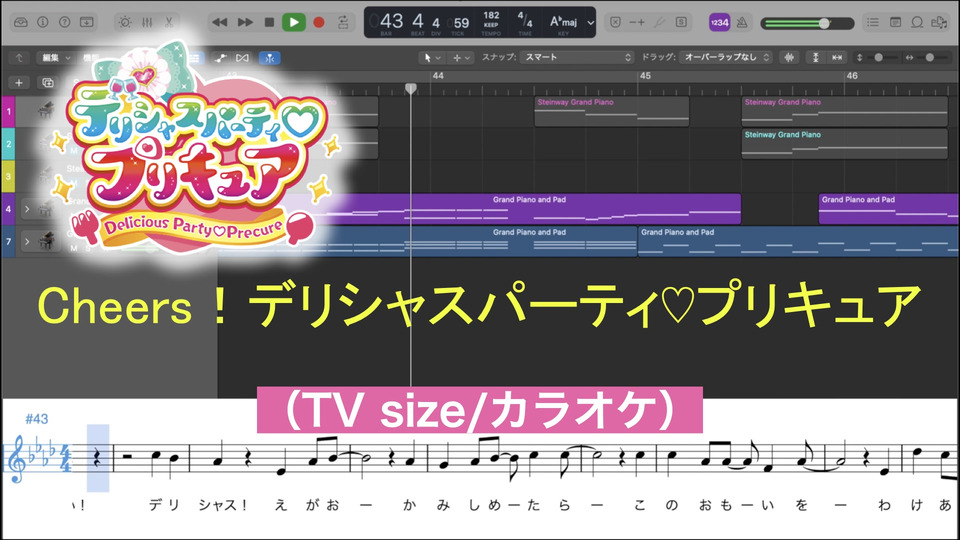Open the 編集 (Edit) menu
The width and height of the screenshot is (960, 540).
tap(56, 58)
